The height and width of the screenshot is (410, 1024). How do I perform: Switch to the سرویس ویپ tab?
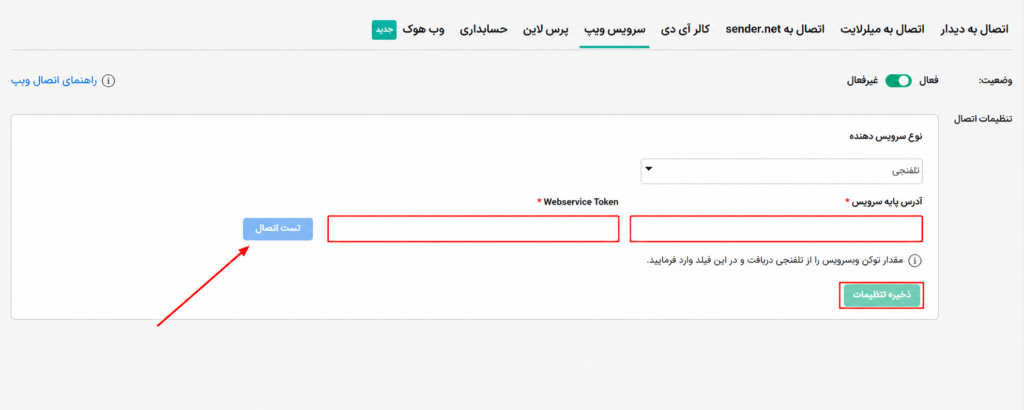tap(614, 30)
